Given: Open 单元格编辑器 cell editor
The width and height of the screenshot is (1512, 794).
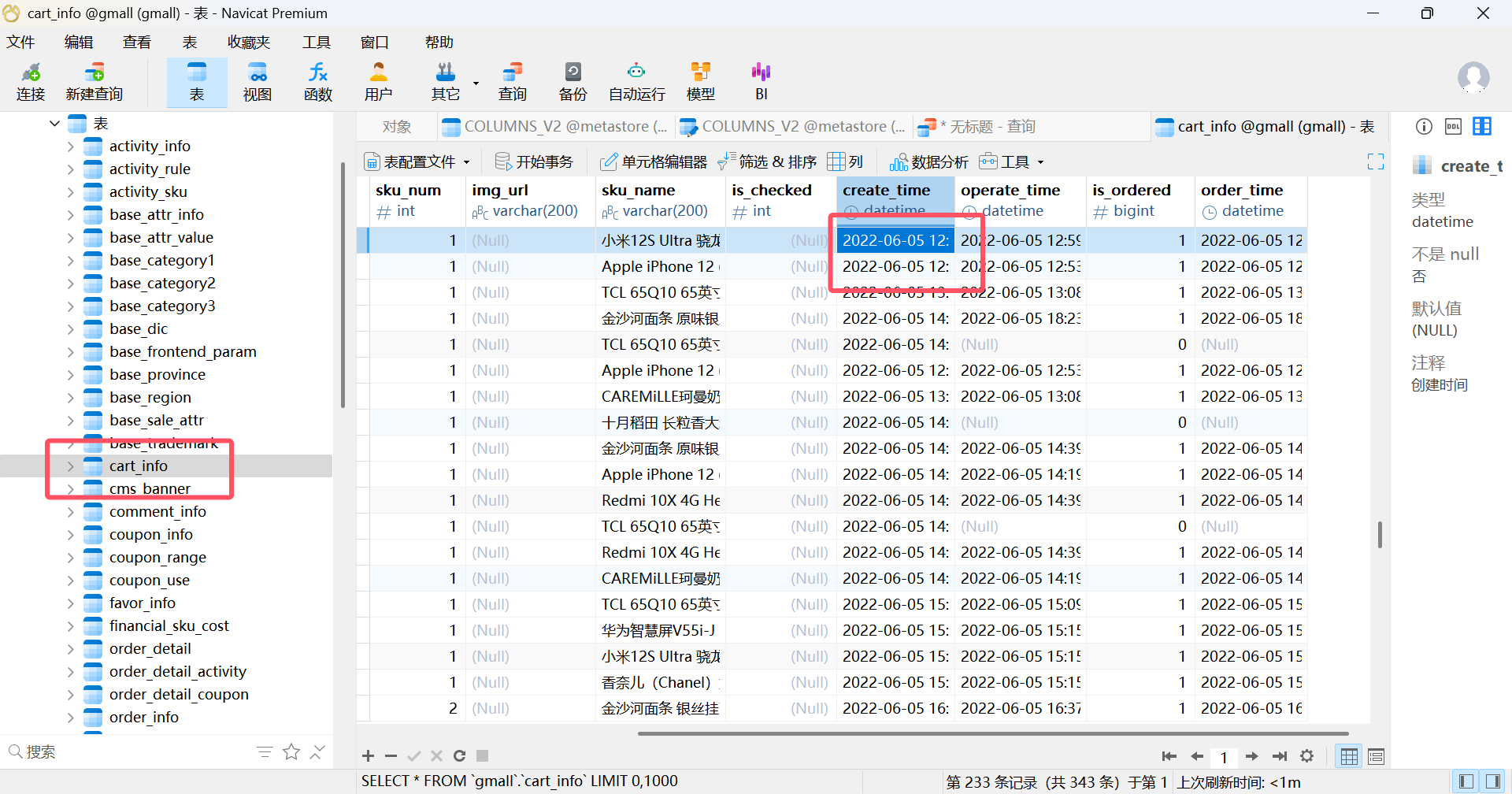Looking at the screenshot, I should [654, 161].
